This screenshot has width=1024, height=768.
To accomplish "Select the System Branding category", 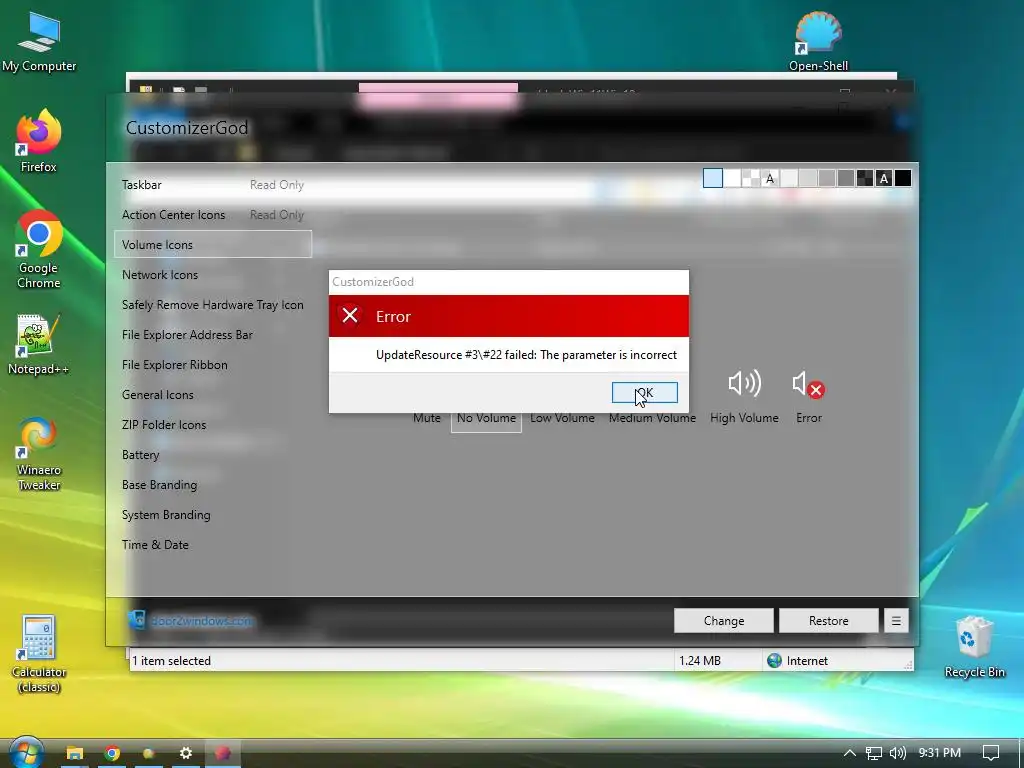I will (x=213, y=515).
